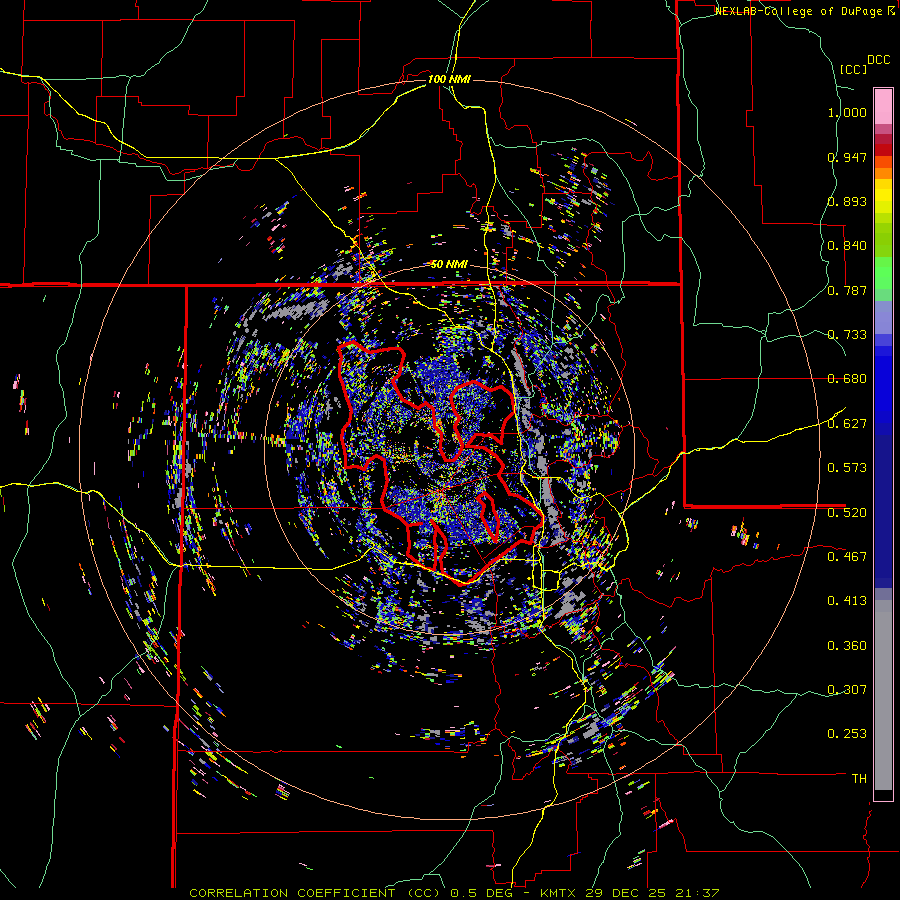Click the 0.840 legend value

(x=847, y=246)
